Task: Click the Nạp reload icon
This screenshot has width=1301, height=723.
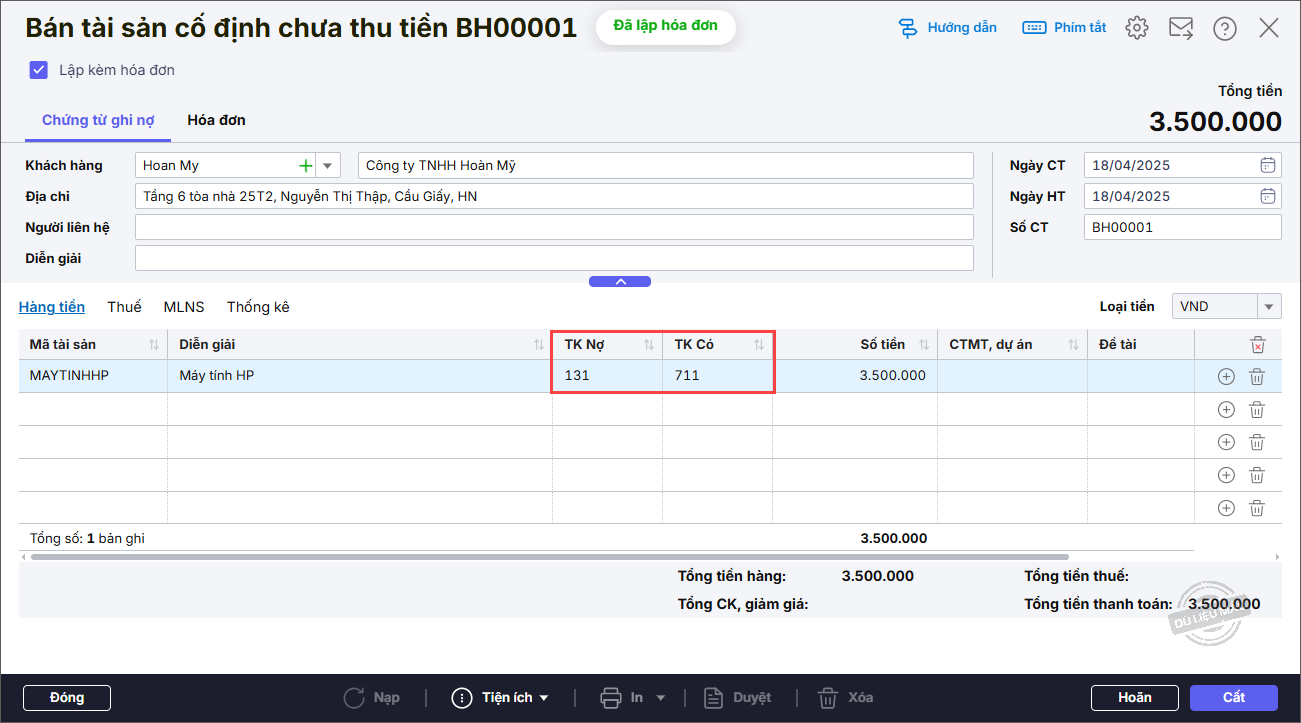Action: click(354, 698)
